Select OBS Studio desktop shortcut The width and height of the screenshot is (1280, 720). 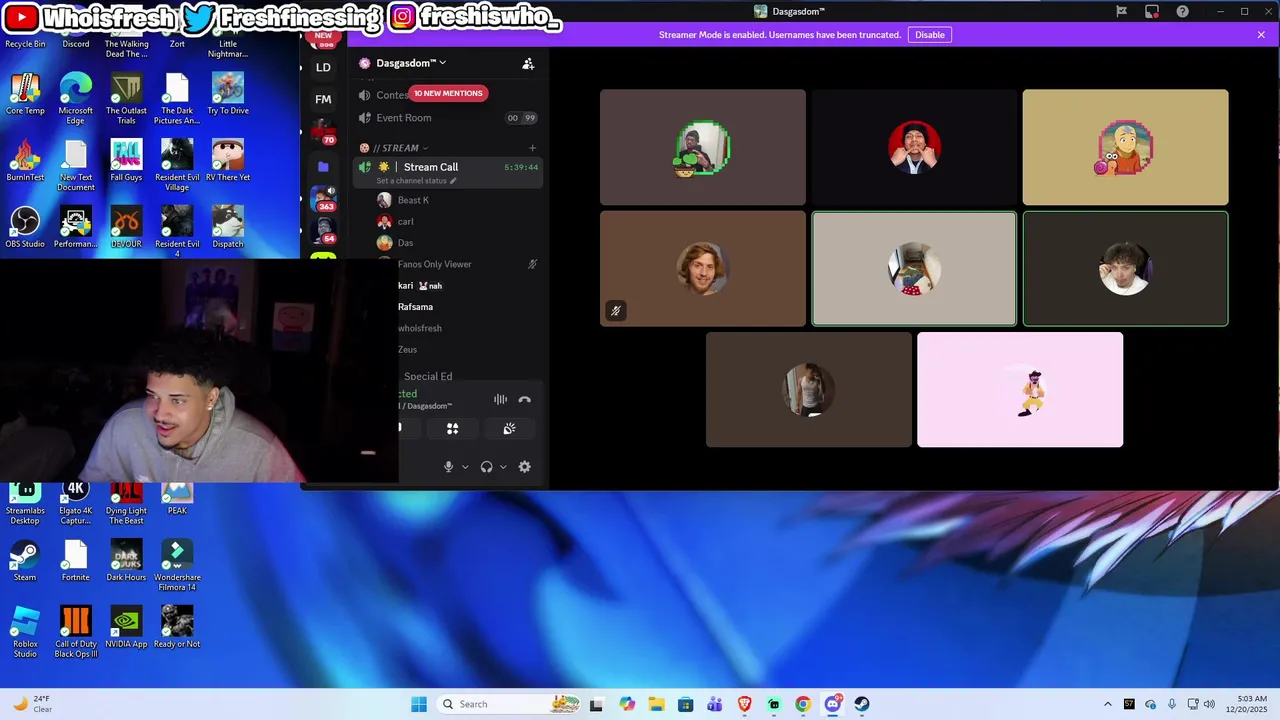[25, 227]
